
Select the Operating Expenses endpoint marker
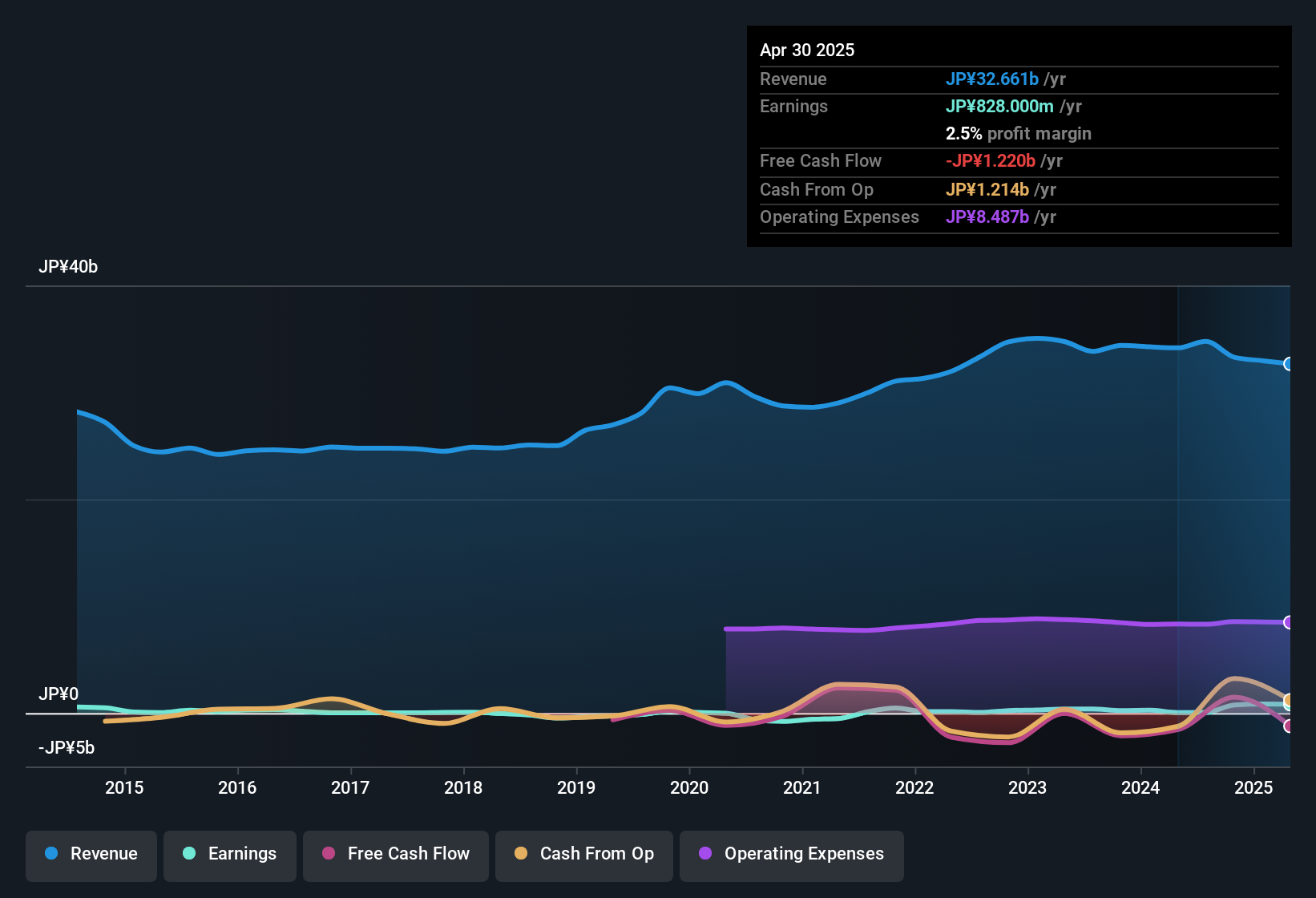coord(1289,621)
